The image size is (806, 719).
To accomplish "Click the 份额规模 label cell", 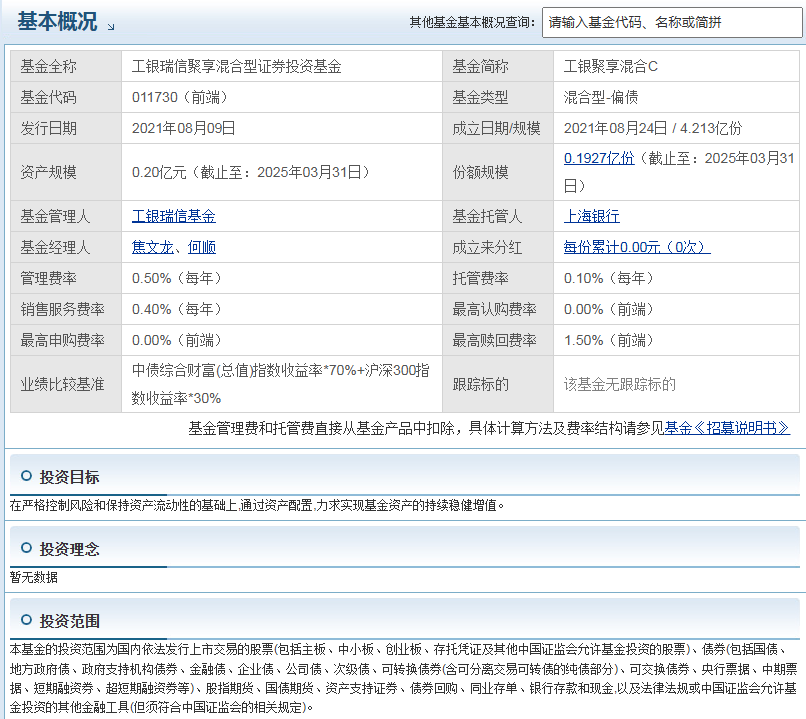I will [498, 172].
